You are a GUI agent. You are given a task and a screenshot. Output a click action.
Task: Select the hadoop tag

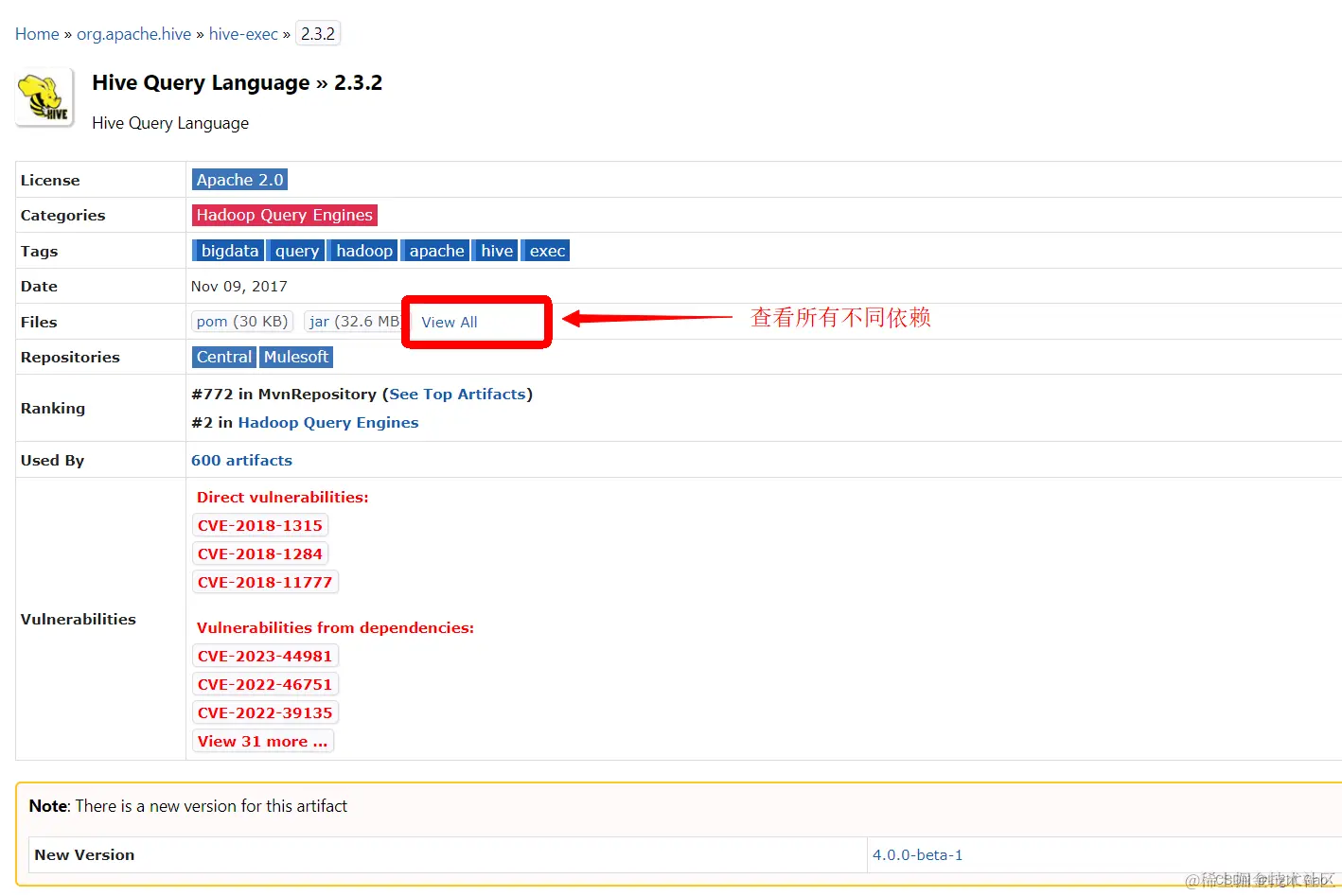click(x=363, y=251)
